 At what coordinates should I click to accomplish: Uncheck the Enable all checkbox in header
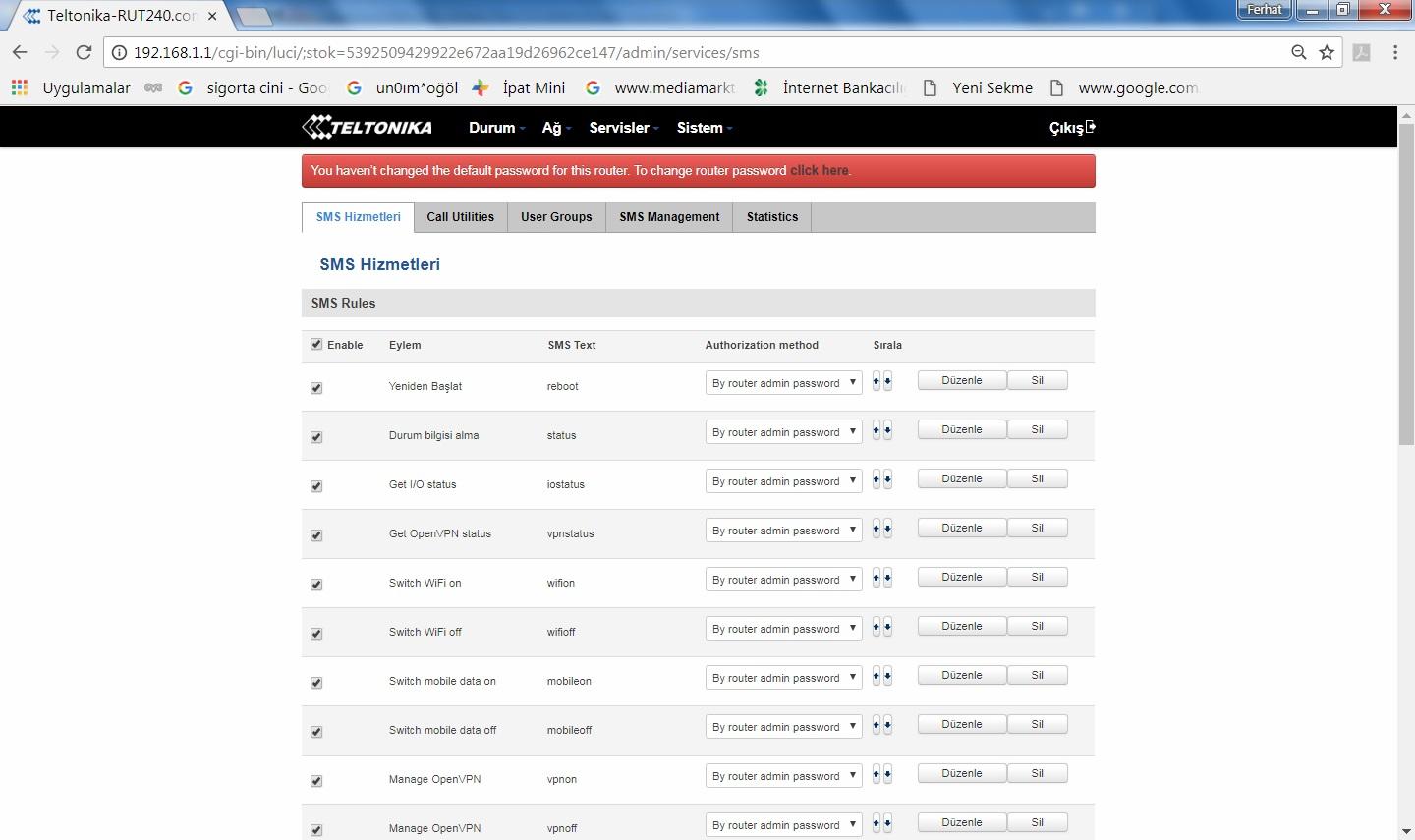316,345
